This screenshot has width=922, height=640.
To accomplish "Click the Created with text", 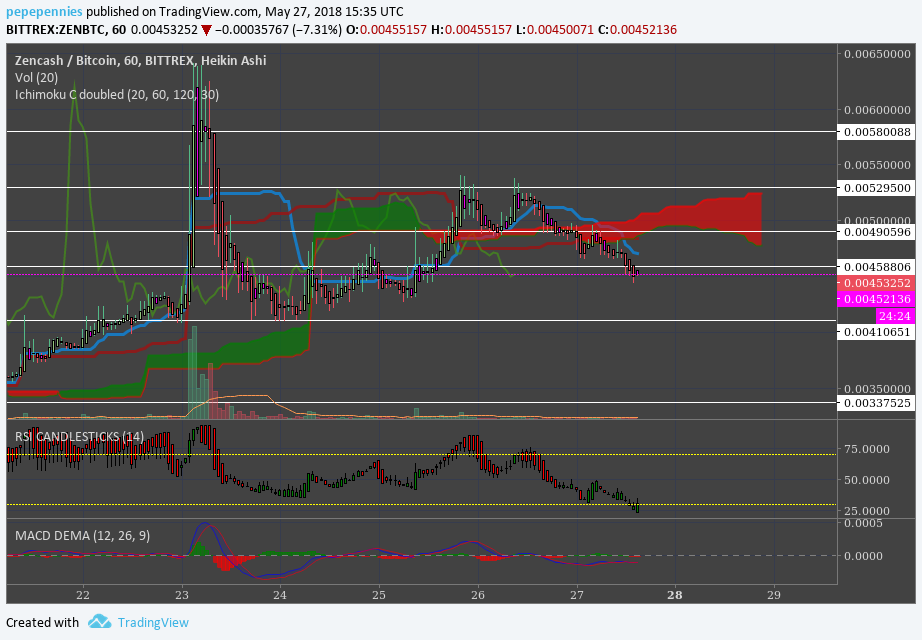I will tap(42, 622).
